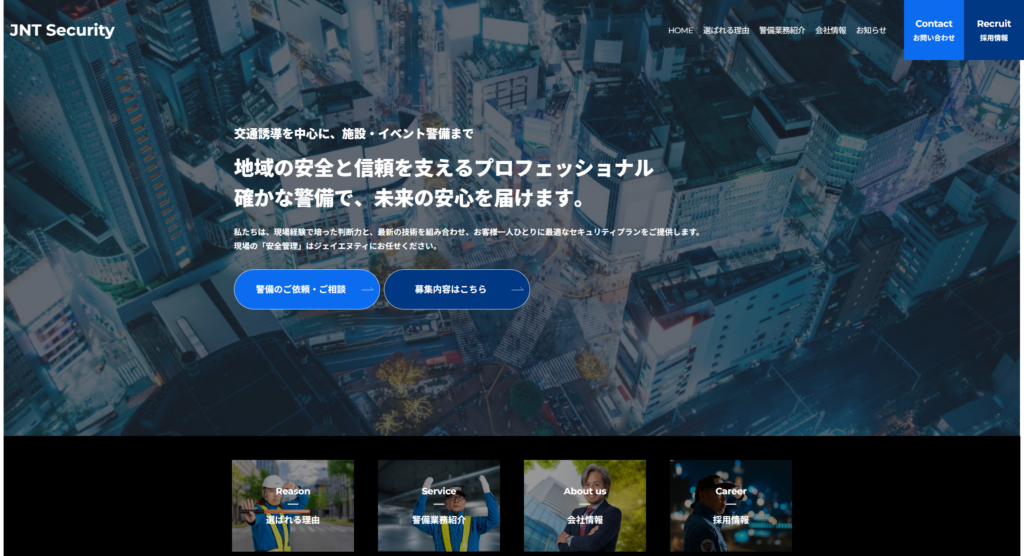The height and width of the screenshot is (556, 1024).
Task: Click the subtitle 交通誘導を中心に、施設・イベント警備まで
Action: (353, 134)
